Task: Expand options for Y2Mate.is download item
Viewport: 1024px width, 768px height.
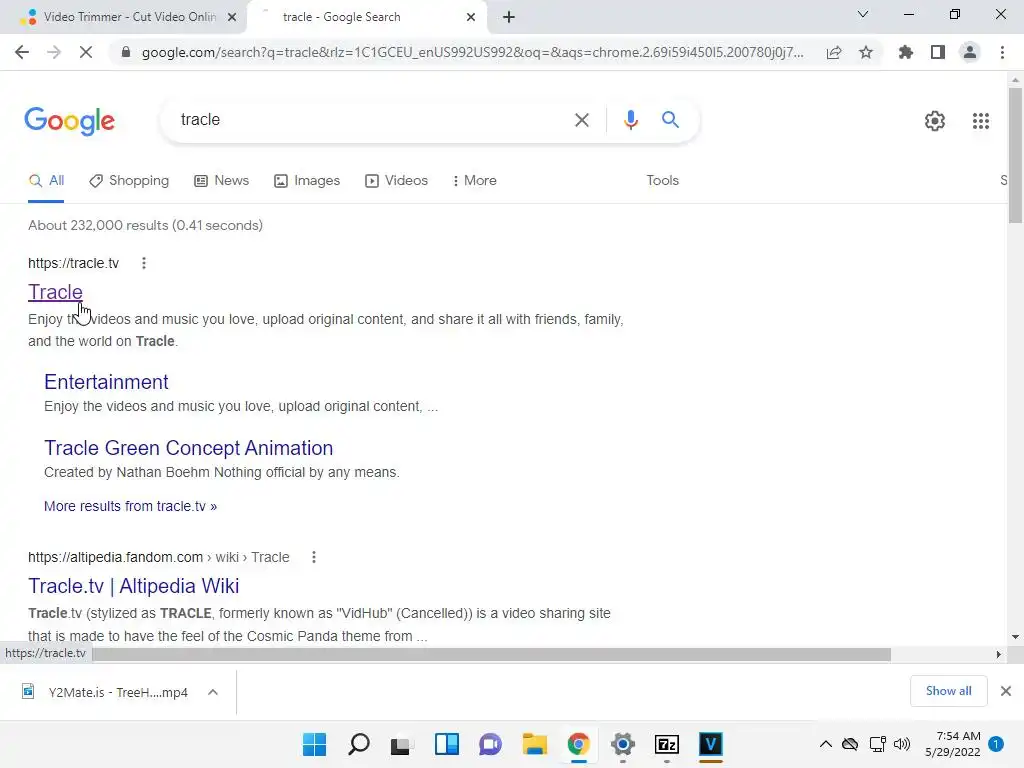Action: pos(213,692)
